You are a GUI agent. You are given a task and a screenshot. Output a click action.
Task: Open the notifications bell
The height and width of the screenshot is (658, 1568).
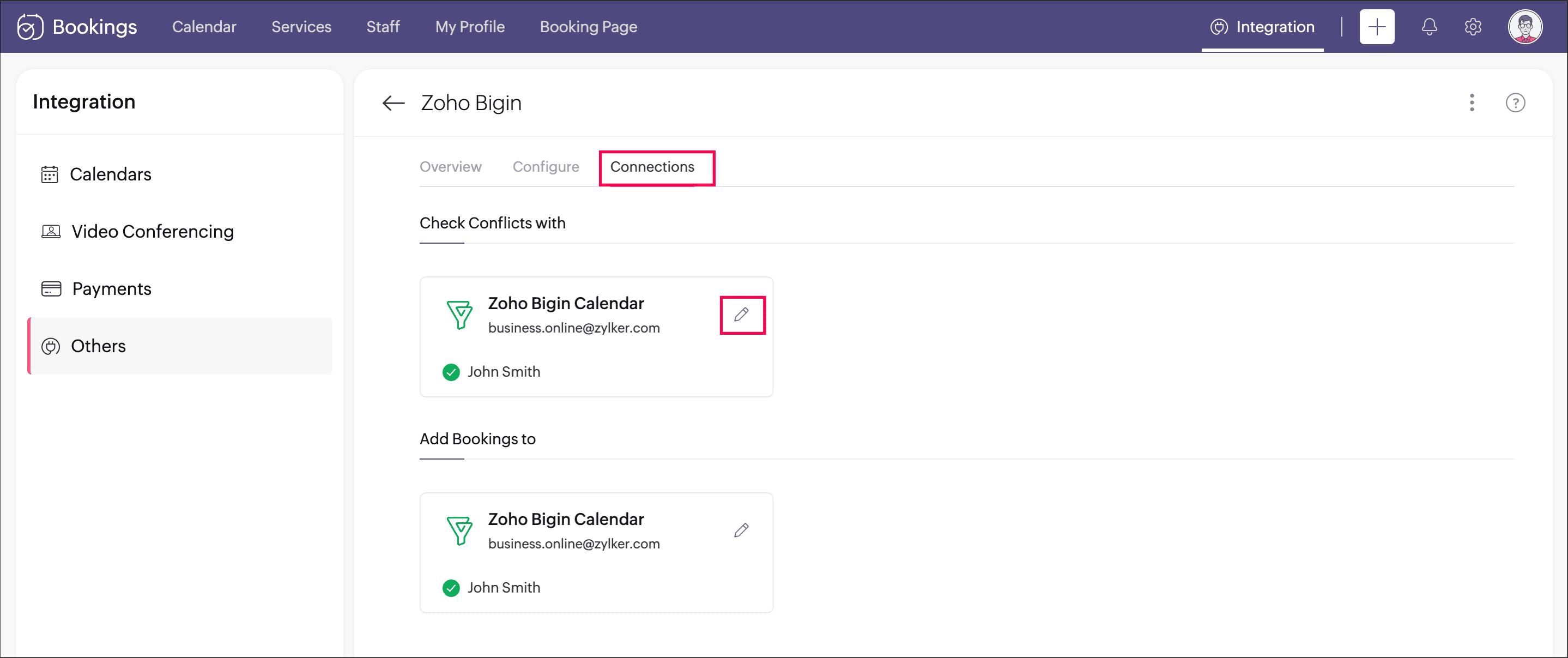(1428, 27)
